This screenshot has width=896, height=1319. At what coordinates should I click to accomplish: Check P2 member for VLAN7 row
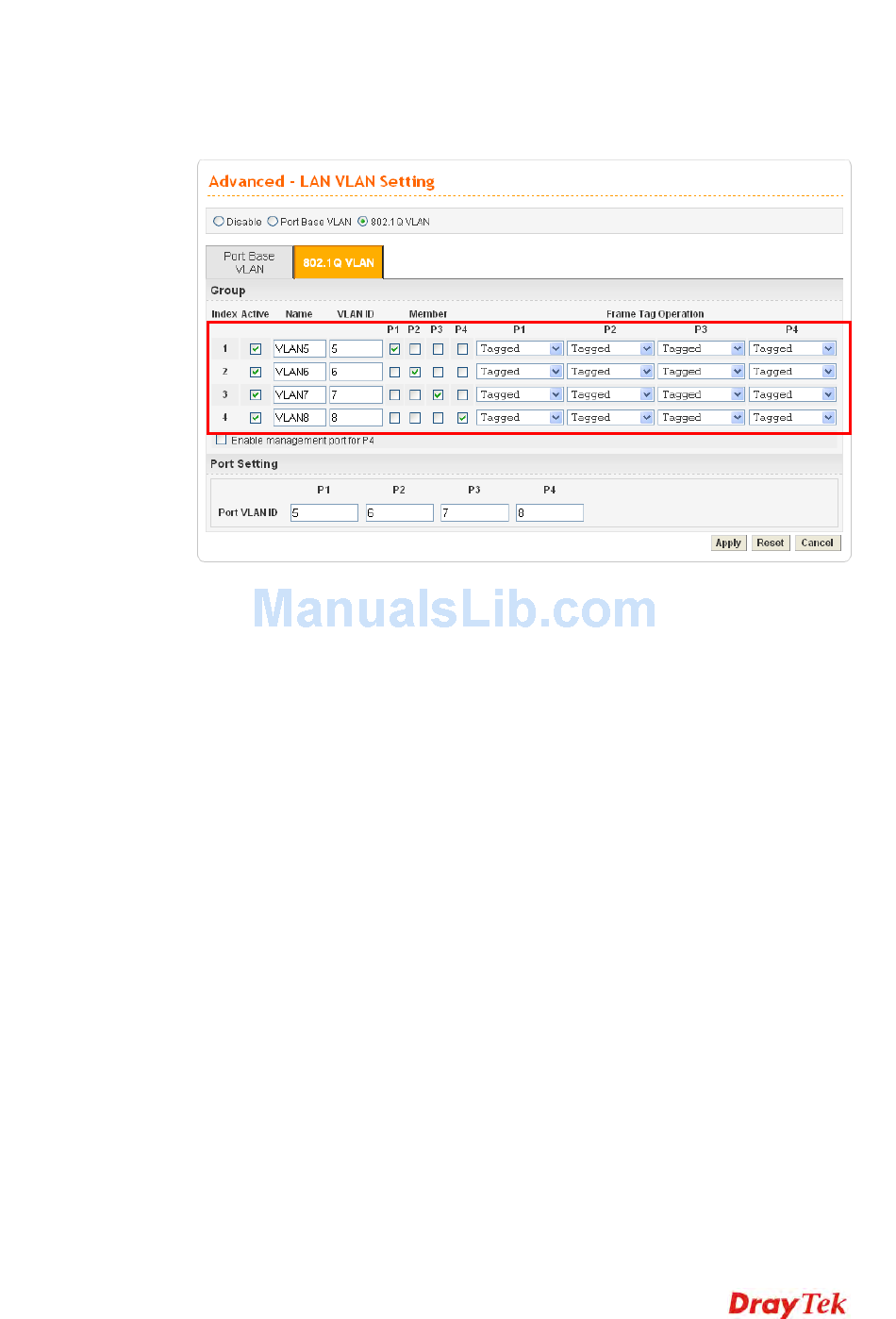click(x=415, y=394)
